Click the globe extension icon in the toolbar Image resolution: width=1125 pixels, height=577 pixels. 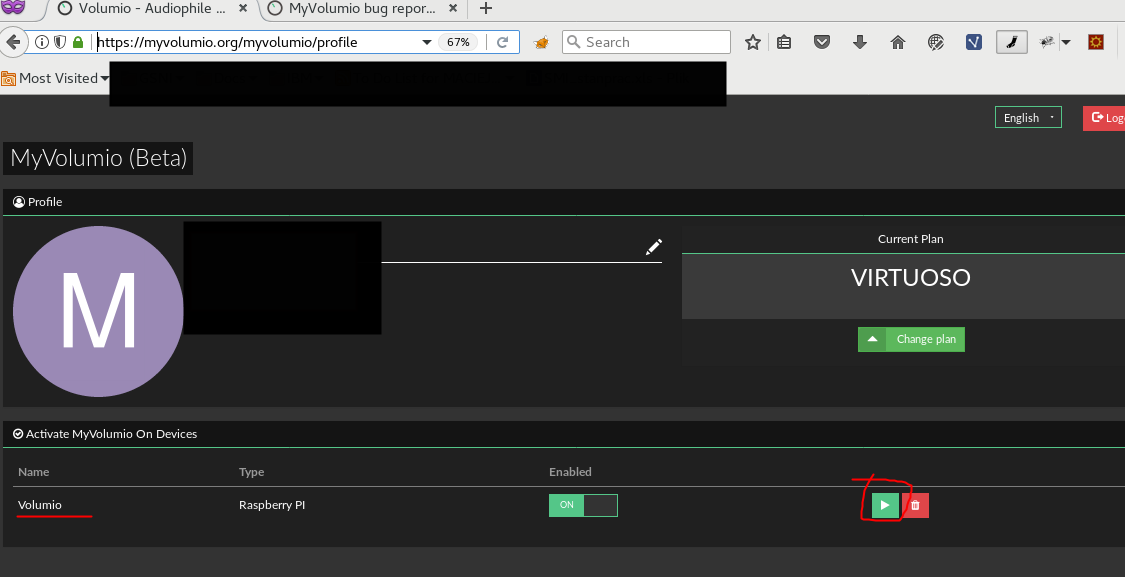coord(936,42)
